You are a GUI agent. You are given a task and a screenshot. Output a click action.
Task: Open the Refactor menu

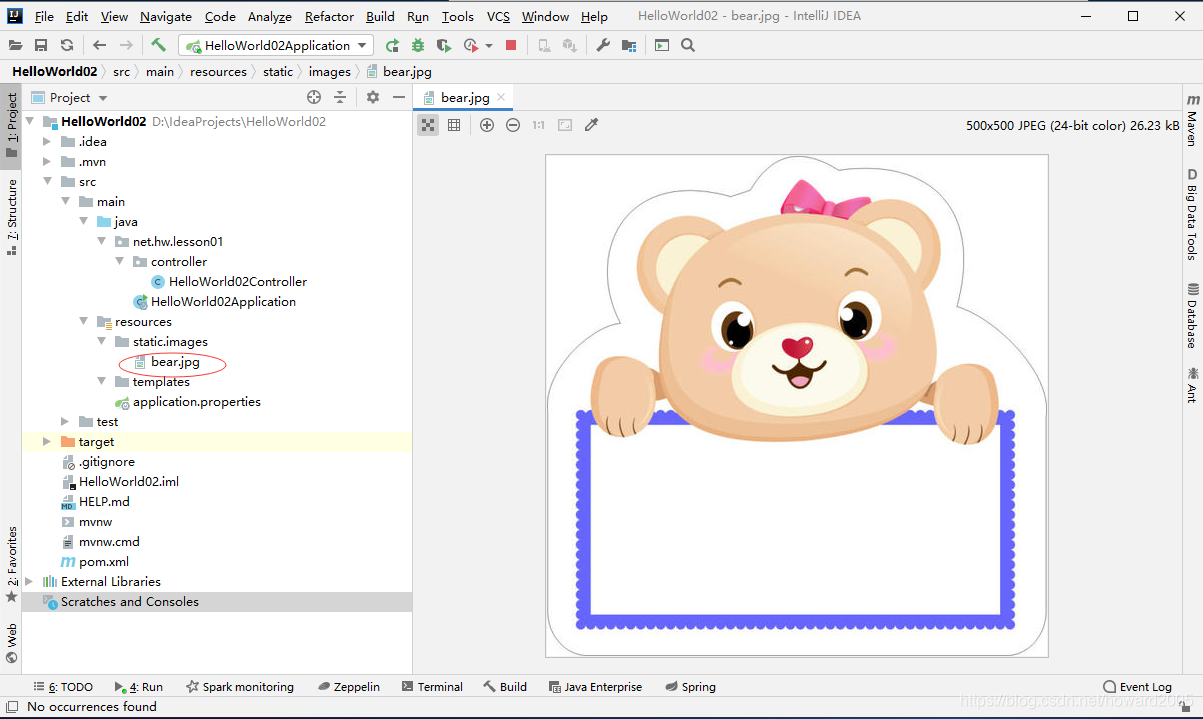(x=329, y=17)
